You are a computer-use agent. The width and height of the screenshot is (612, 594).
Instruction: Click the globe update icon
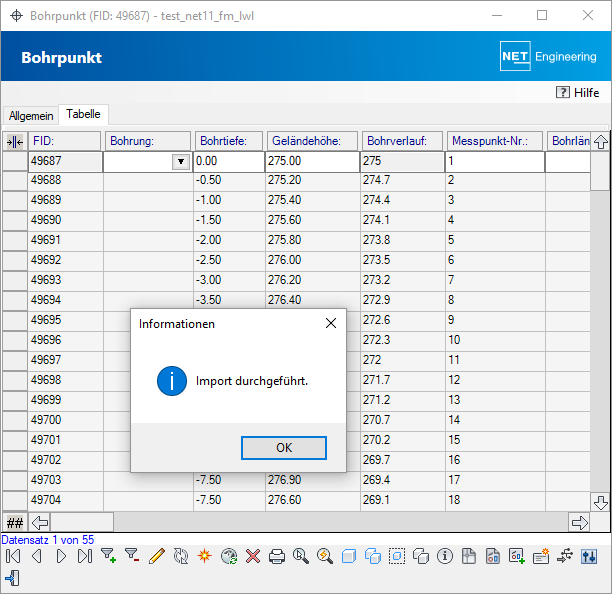[229, 556]
